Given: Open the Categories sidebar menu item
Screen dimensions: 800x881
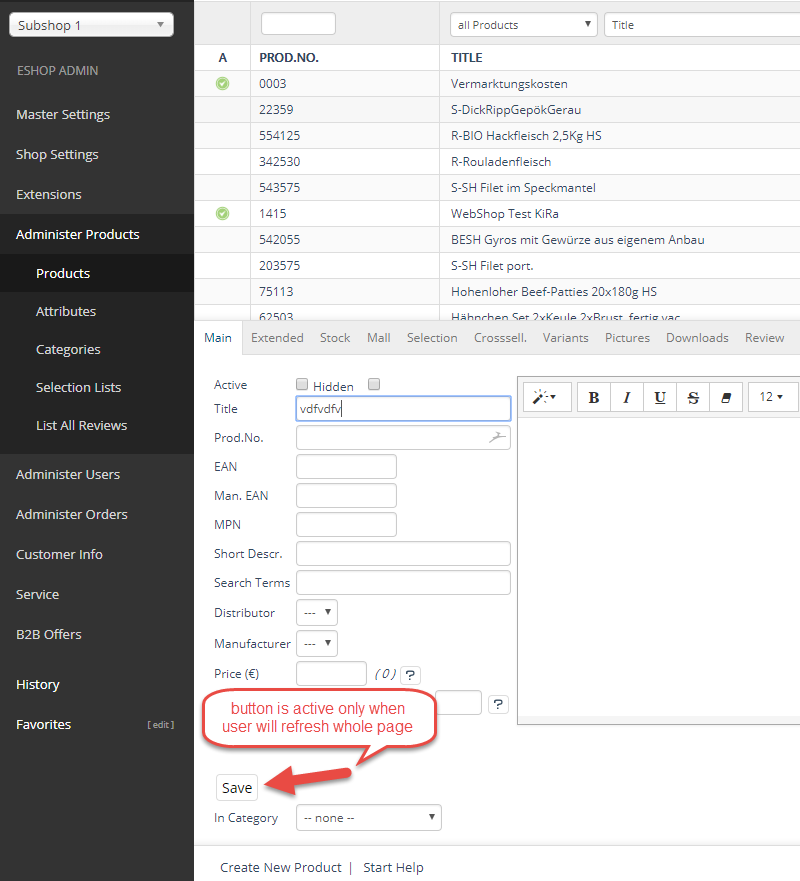Looking at the screenshot, I should point(68,349).
